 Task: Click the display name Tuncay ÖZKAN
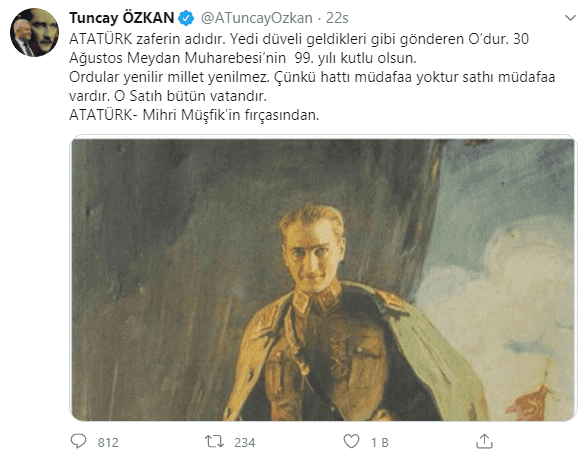click(x=122, y=18)
